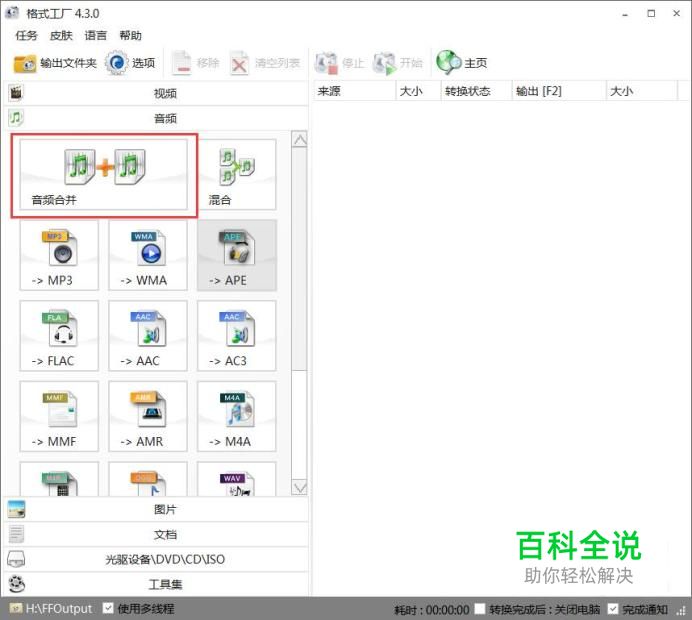Open the 语言 language menu
This screenshot has width=692, height=620.
[x=96, y=35]
